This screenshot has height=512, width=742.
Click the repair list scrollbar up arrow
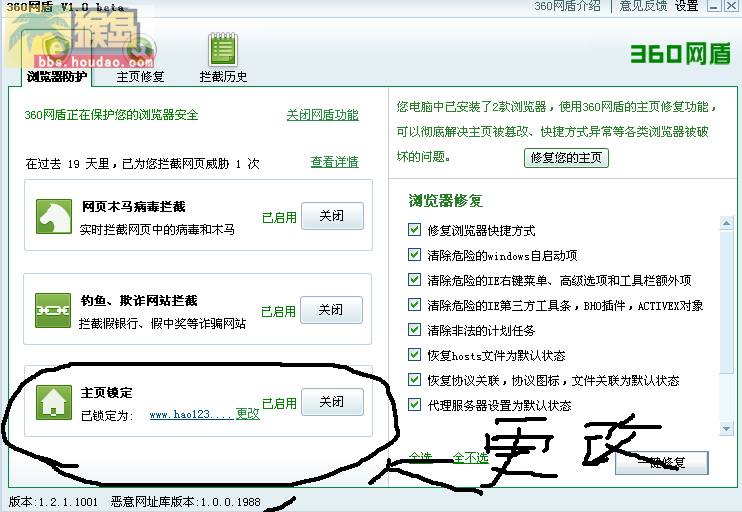726,222
